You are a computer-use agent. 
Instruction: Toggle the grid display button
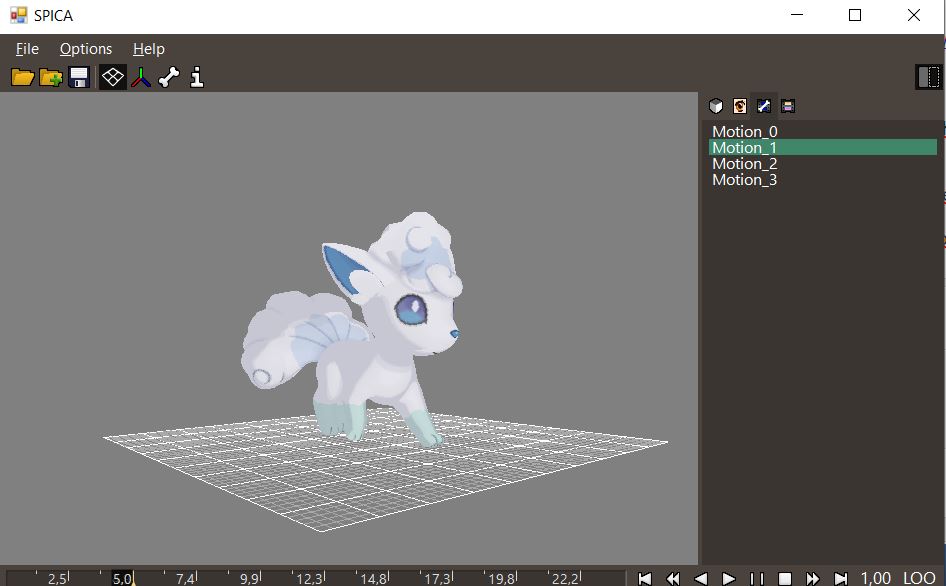point(113,77)
